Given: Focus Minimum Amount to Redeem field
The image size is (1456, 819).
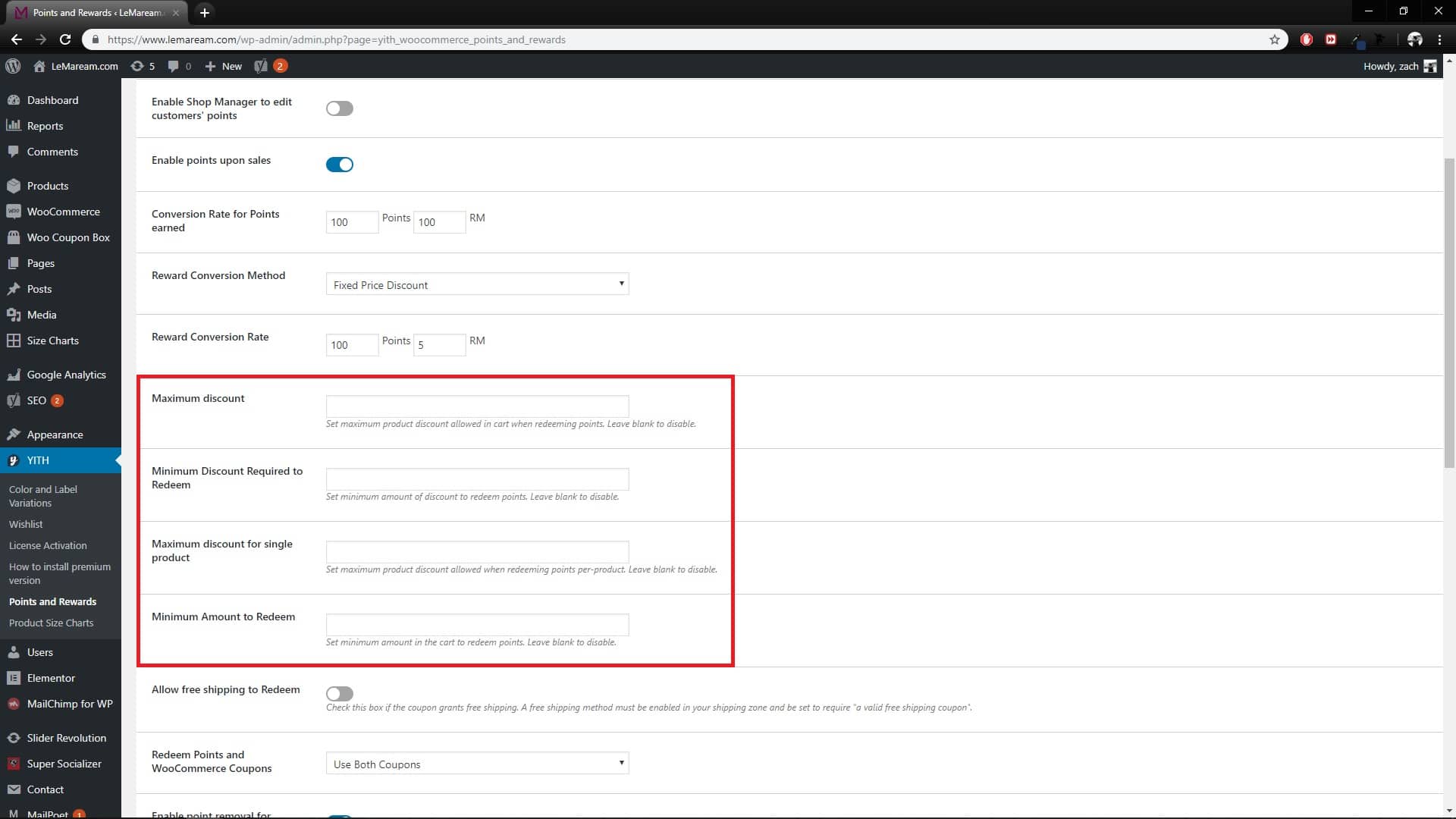Looking at the screenshot, I should (x=477, y=625).
